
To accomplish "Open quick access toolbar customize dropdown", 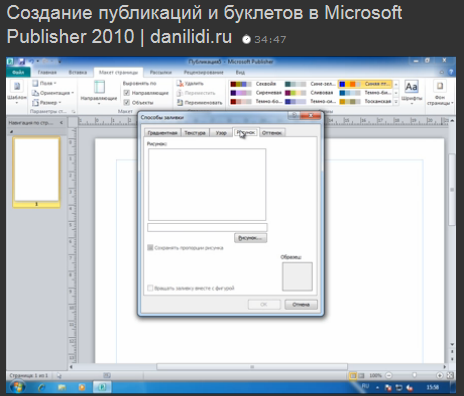I will click(x=59, y=62).
